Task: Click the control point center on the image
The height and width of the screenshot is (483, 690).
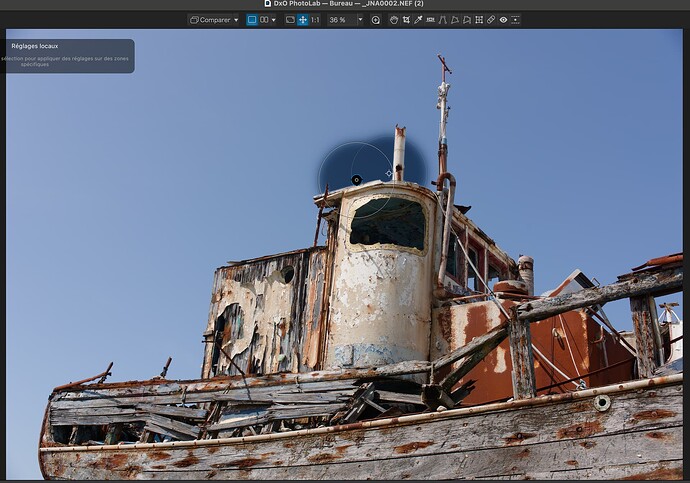Action: pyautogui.click(x=356, y=180)
